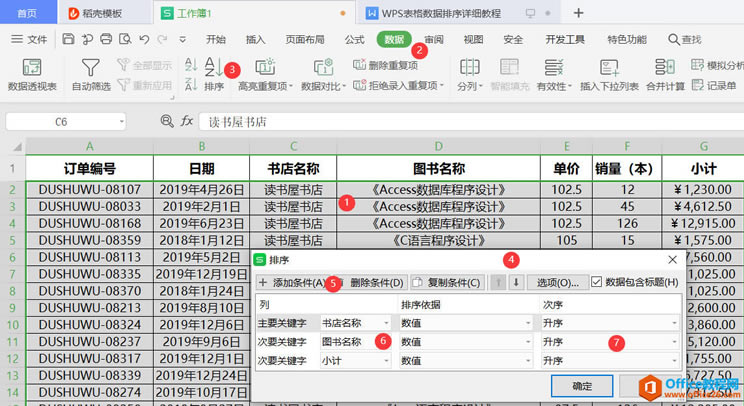Select cell DUSHUWU-08359
Viewport: 744px width, 406px height.
[x=90, y=240]
